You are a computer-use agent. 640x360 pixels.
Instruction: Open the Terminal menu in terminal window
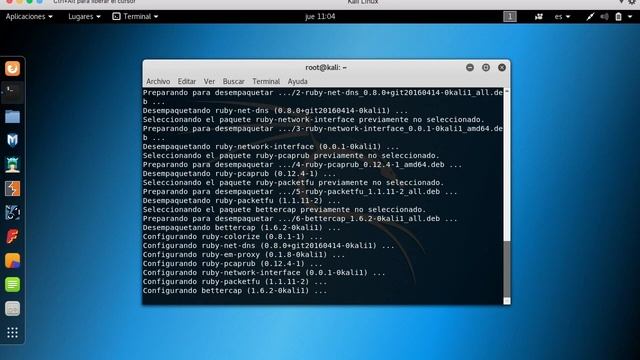(x=266, y=81)
